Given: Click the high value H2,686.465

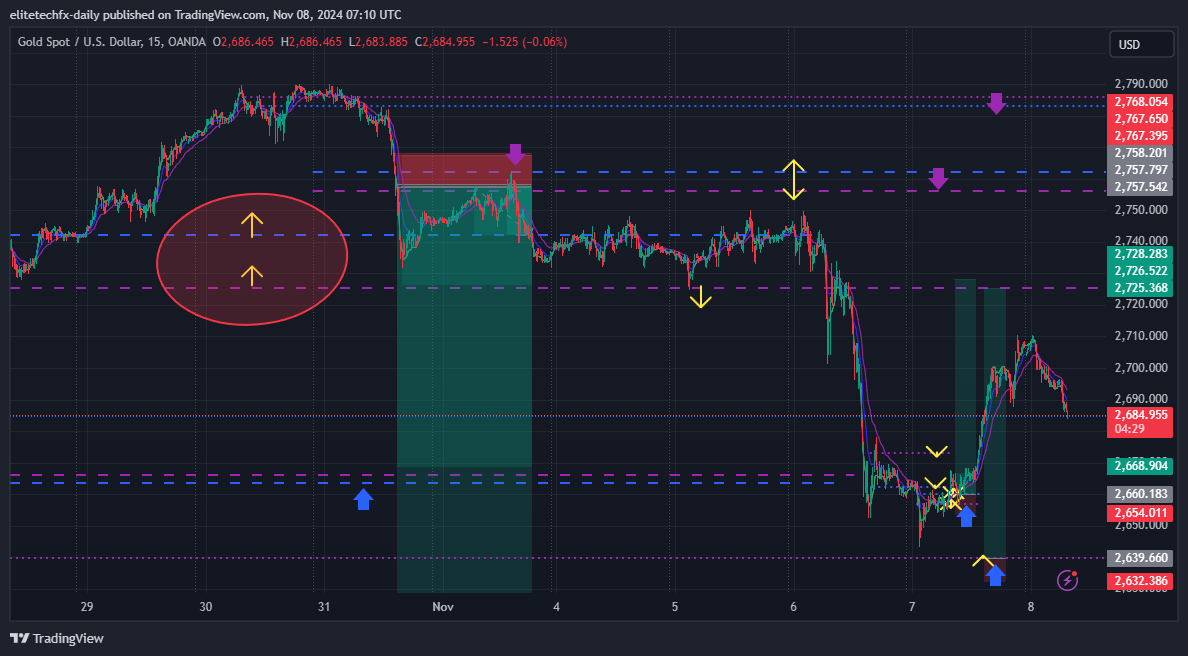Looking at the screenshot, I should pyautogui.click(x=311, y=42).
